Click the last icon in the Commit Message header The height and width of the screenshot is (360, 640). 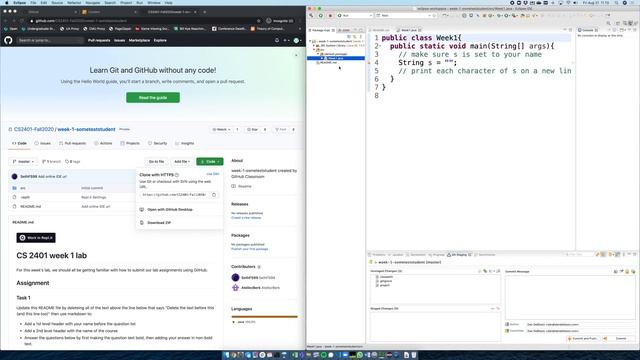click(633, 271)
